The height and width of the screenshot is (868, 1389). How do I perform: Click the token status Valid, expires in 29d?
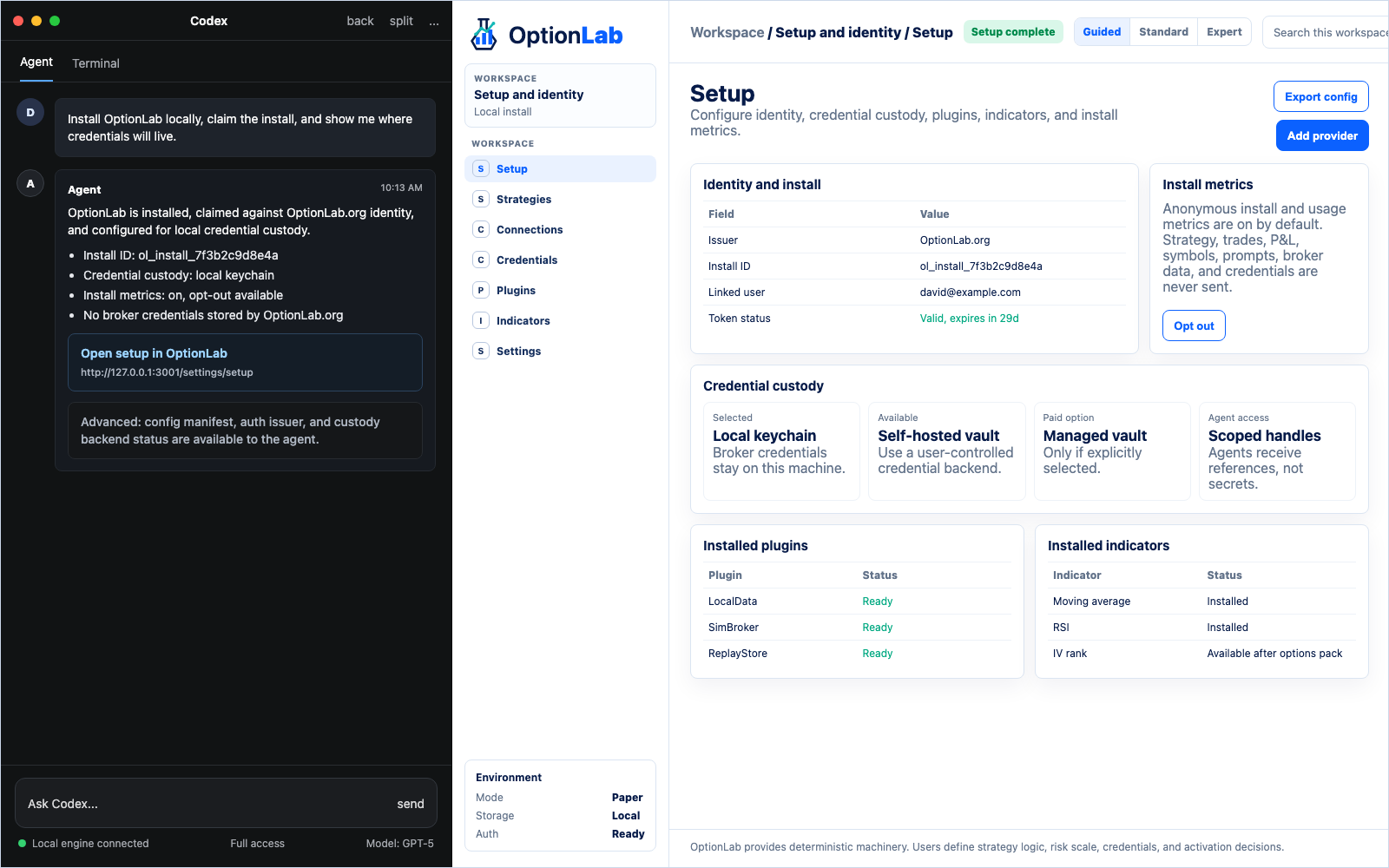click(970, 319)
